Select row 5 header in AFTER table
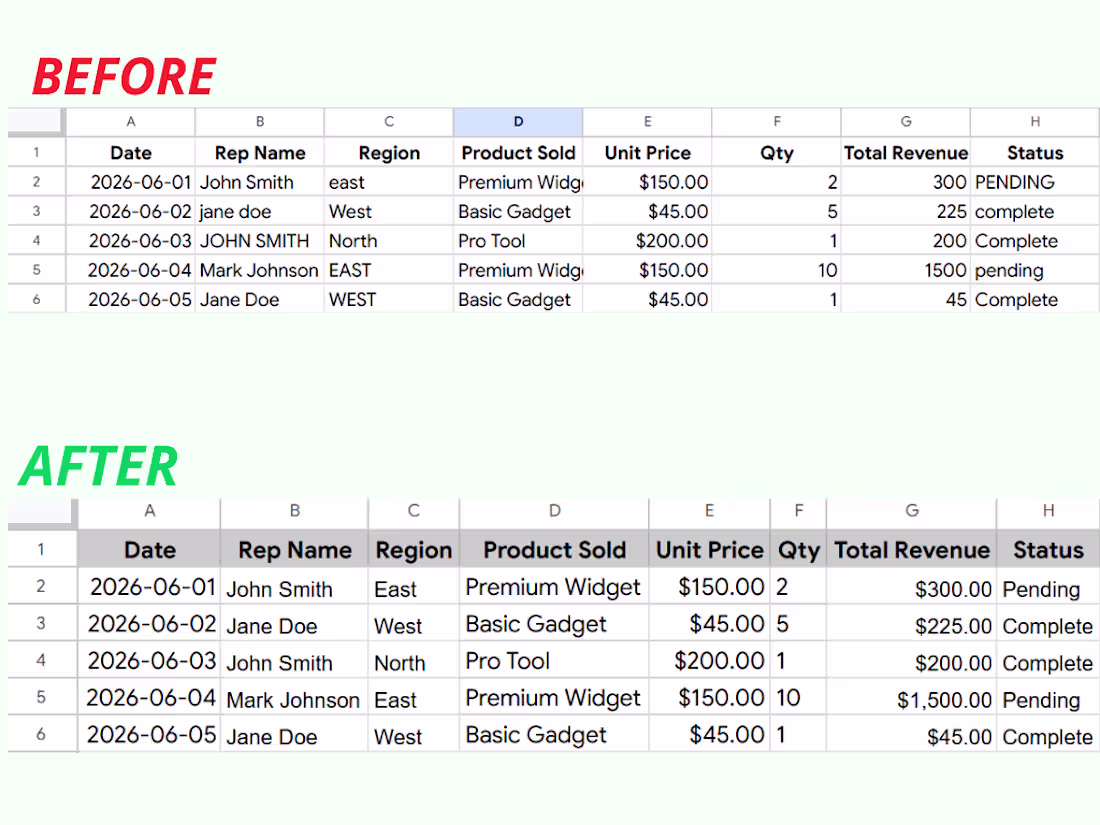 (41, 697)
